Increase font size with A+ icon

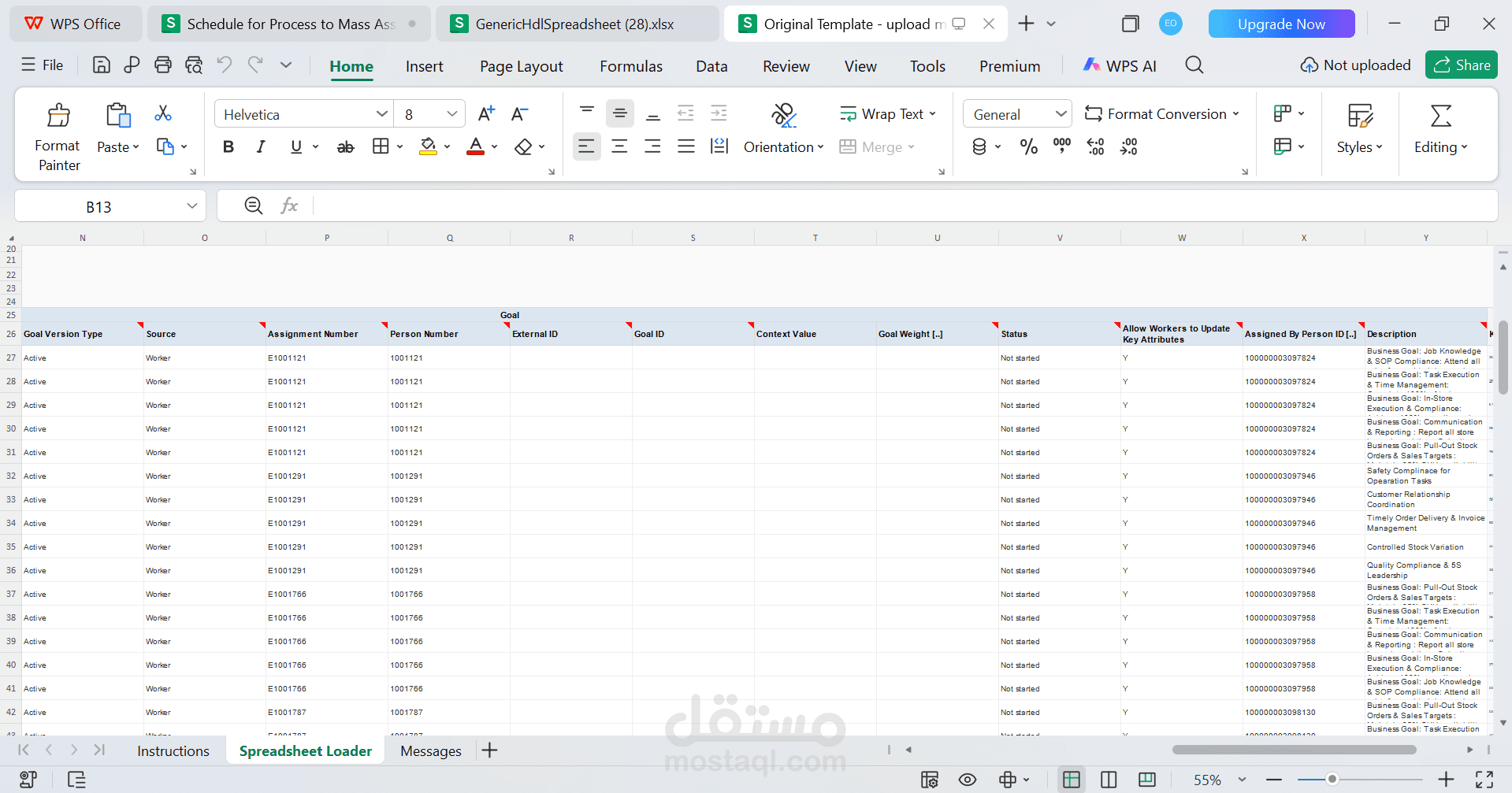[x=487, y=114]
